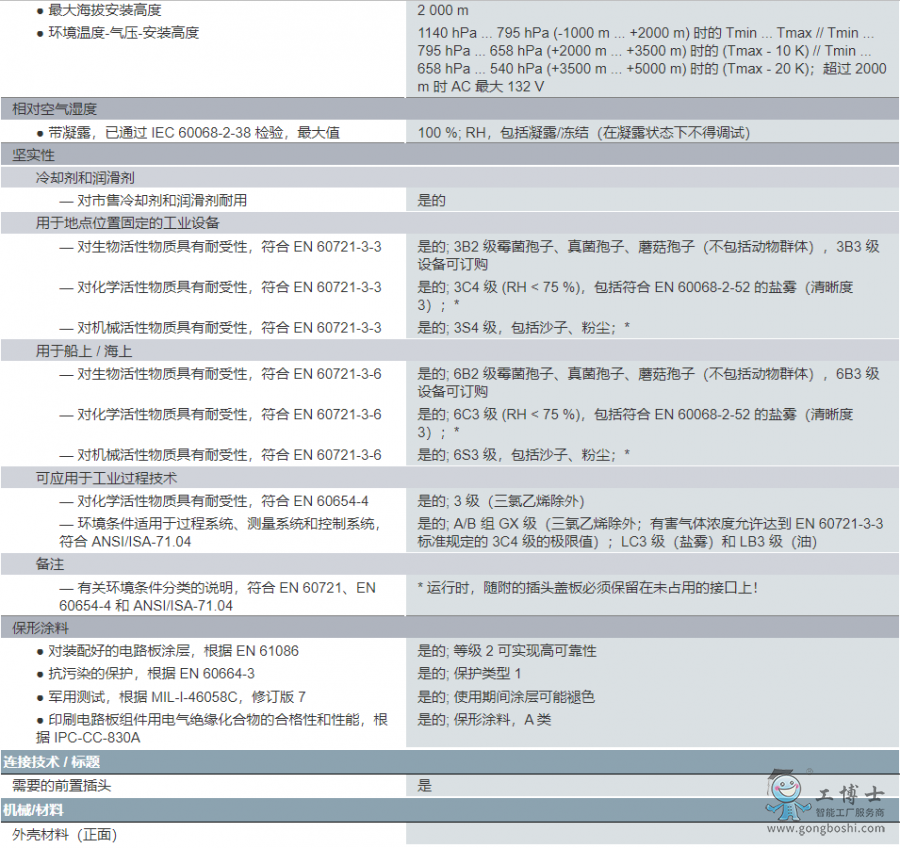Click the '环境温度-气压-安装高度' label
Viewport: 900px width, 848px height.
[123, 33]
